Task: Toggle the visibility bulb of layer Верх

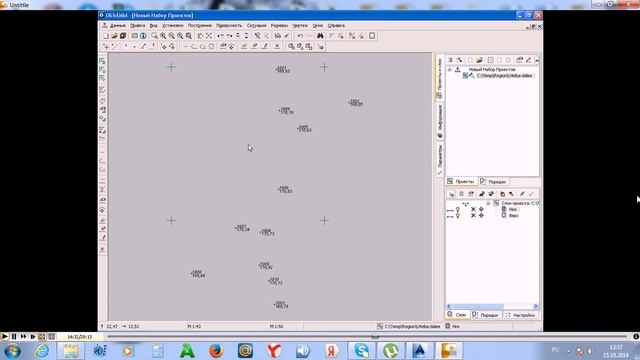Action: (x=458, y=216)
